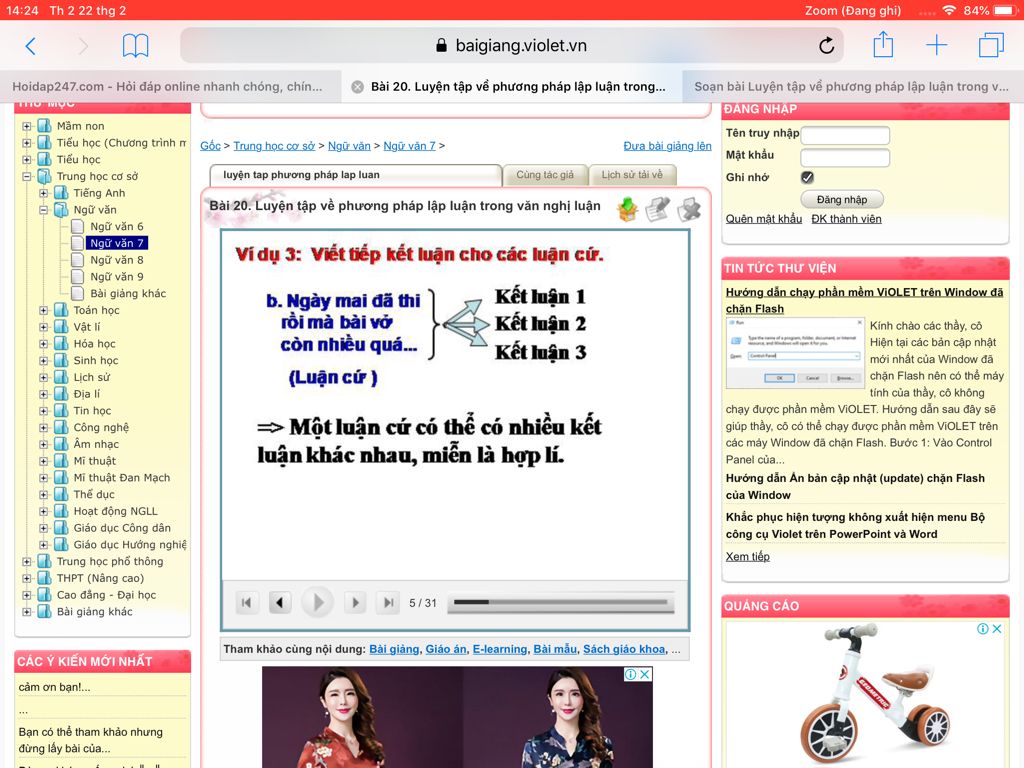This screenshot has height=768, width=1024.
Task: Go to previous slide in player
Action: (x=280, y=602)
